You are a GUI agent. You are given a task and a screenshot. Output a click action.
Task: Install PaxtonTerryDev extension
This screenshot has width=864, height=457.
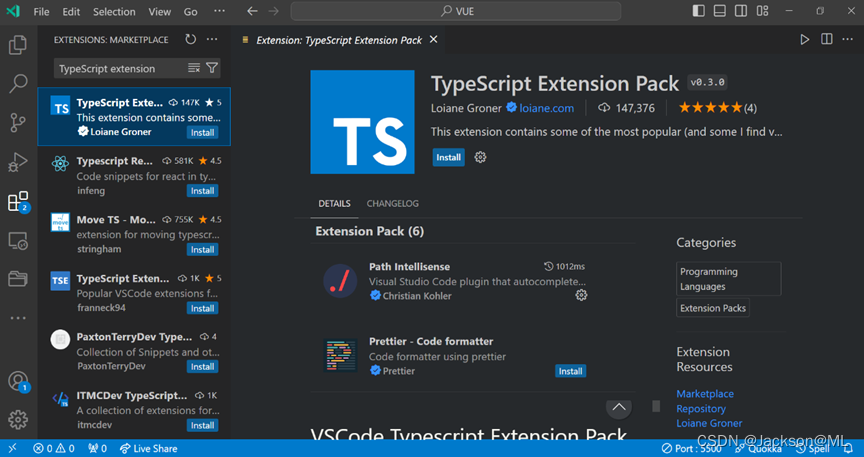point(202,367)
